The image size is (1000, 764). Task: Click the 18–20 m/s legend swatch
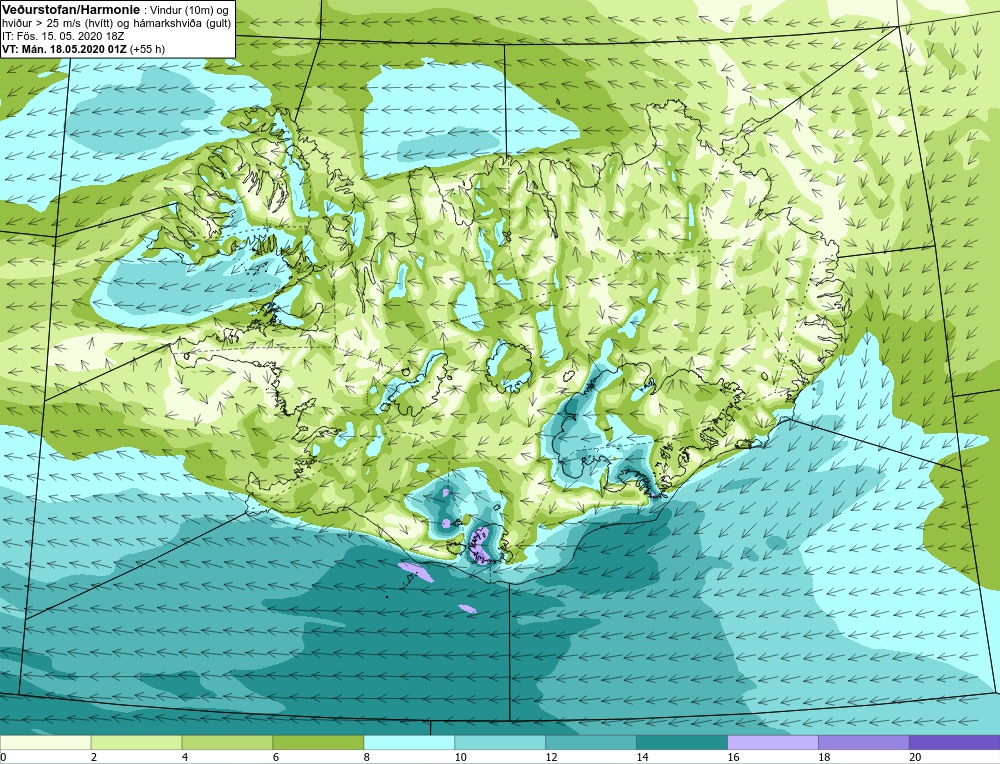pos(864,742)
